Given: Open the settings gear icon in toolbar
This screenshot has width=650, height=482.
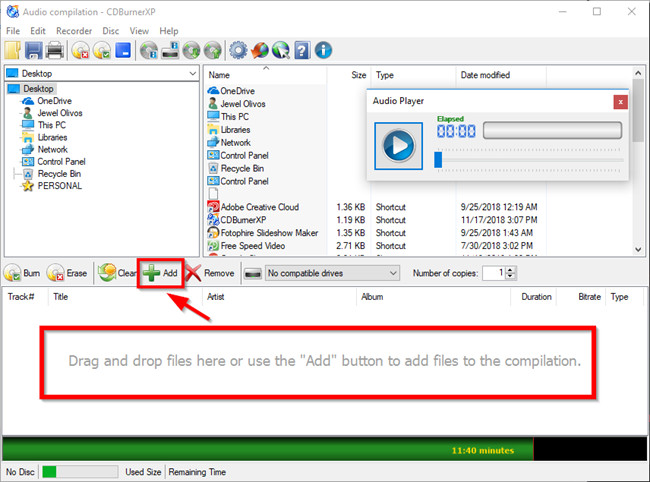Looking at the screenshot, I should 238,50.
